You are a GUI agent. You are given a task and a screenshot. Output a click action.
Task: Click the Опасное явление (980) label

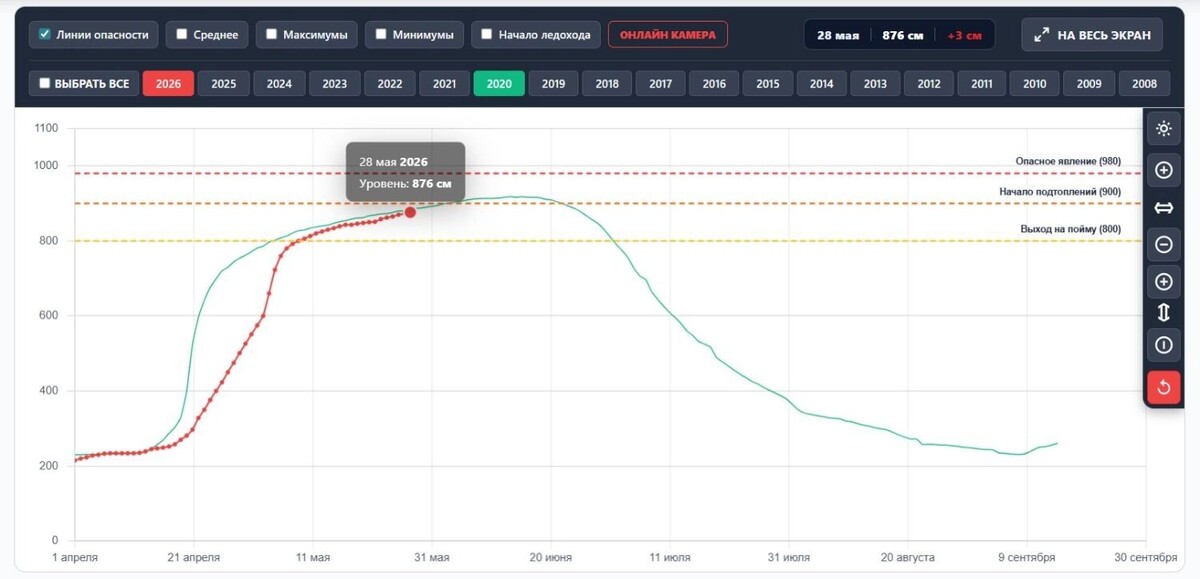tap(1068, 161)
